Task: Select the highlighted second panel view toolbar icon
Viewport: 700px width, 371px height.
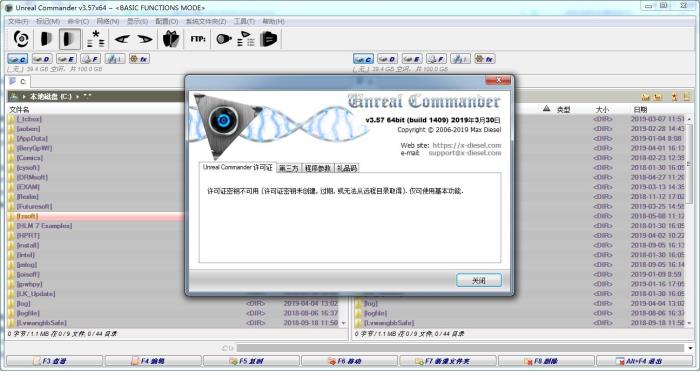Action: (x=70, y=39)
